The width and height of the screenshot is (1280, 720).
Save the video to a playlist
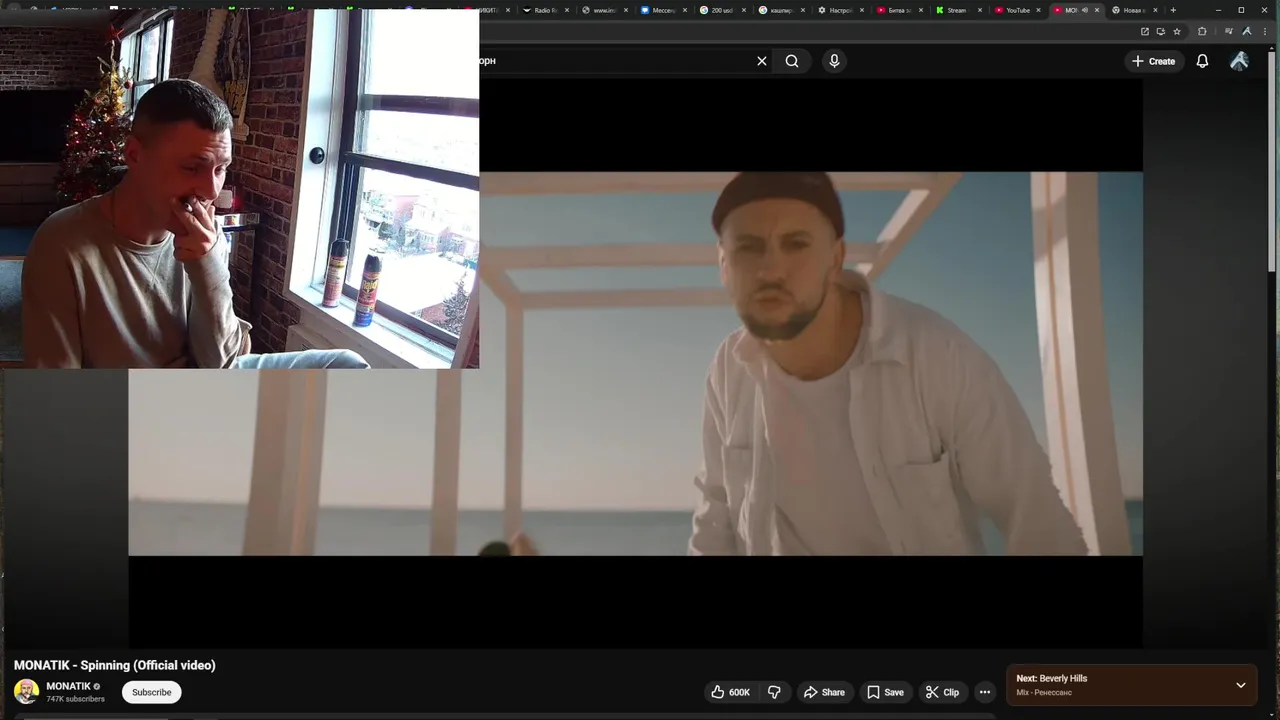coord(885,692)
